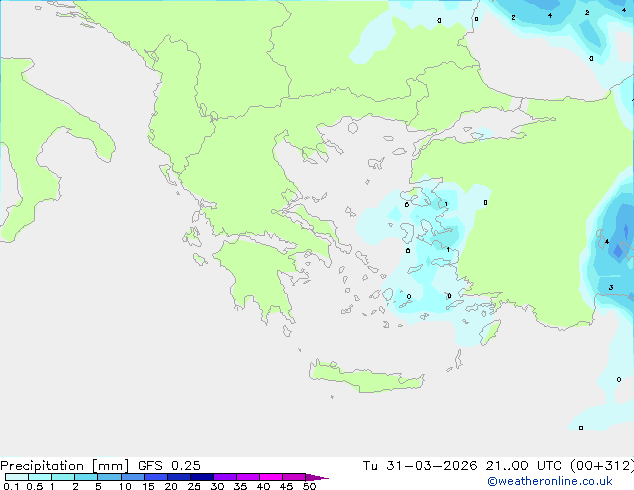Choose the magenta 40–45 mm legend swatch
Screen dimensions: 634x490
271,477
